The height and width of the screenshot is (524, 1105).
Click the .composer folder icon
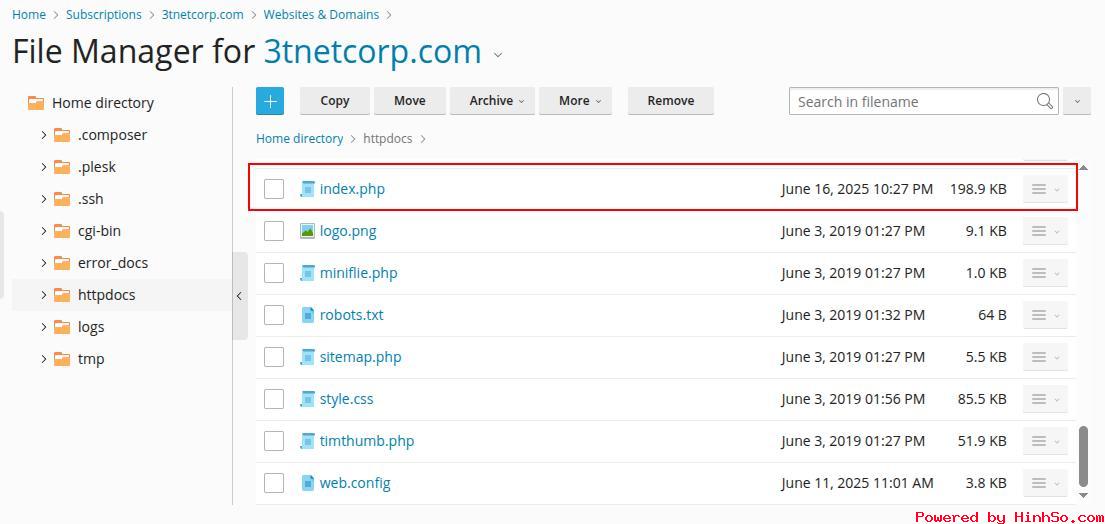point(62,135)
